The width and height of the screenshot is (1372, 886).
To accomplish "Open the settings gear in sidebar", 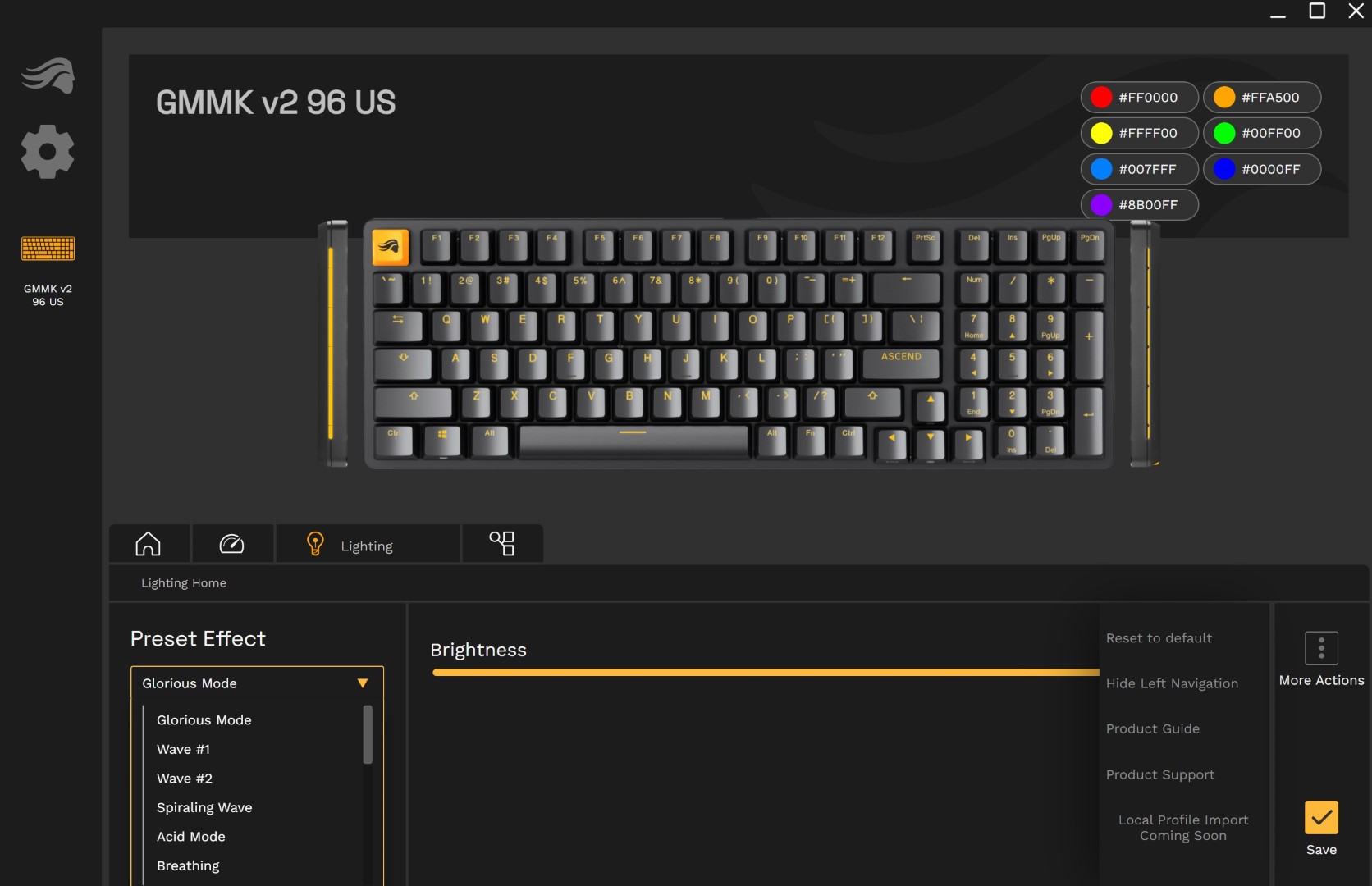I will pyautogui.click(x=48, y=152).
